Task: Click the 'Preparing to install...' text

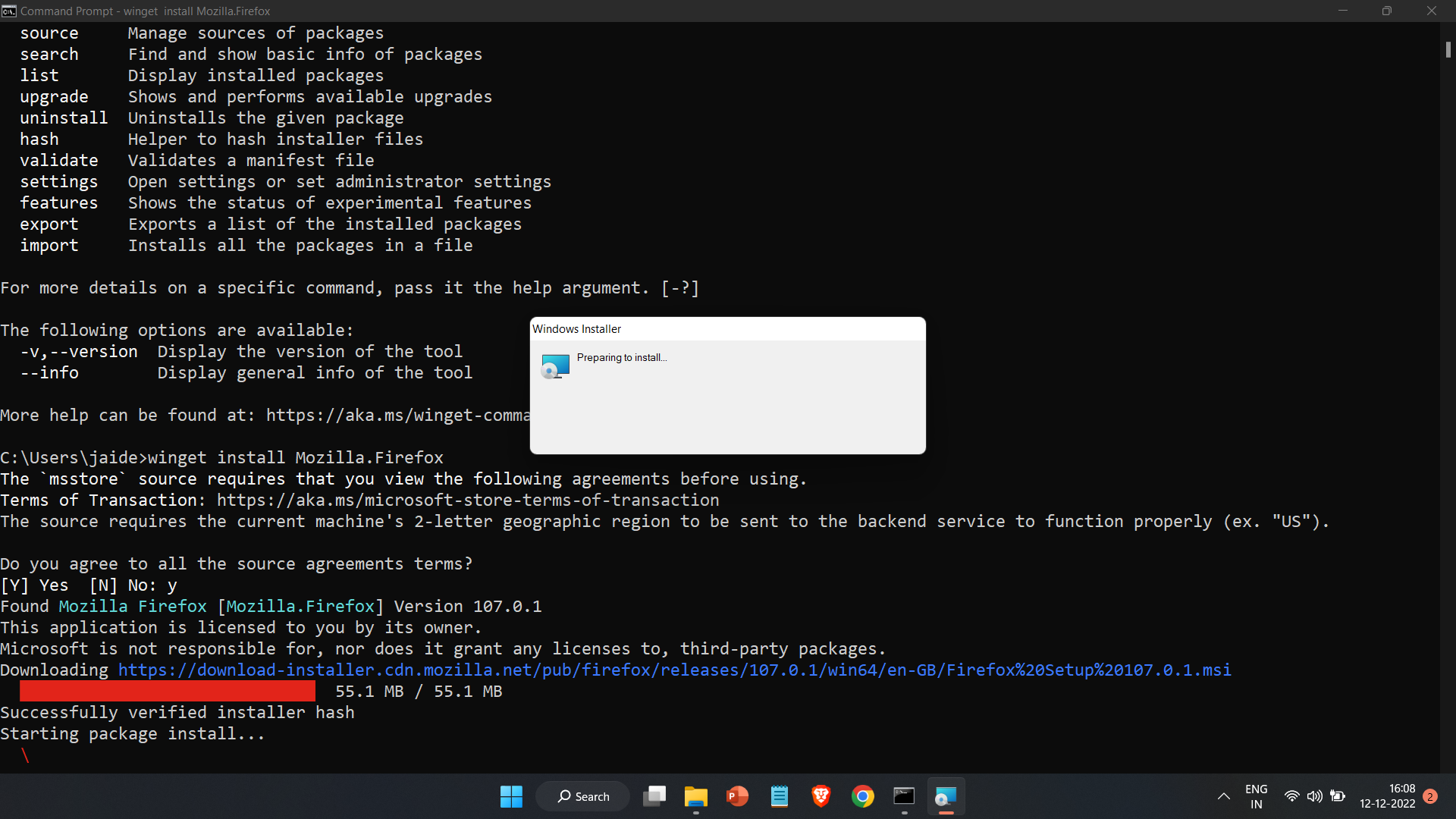Action: [x=622, y=358]
